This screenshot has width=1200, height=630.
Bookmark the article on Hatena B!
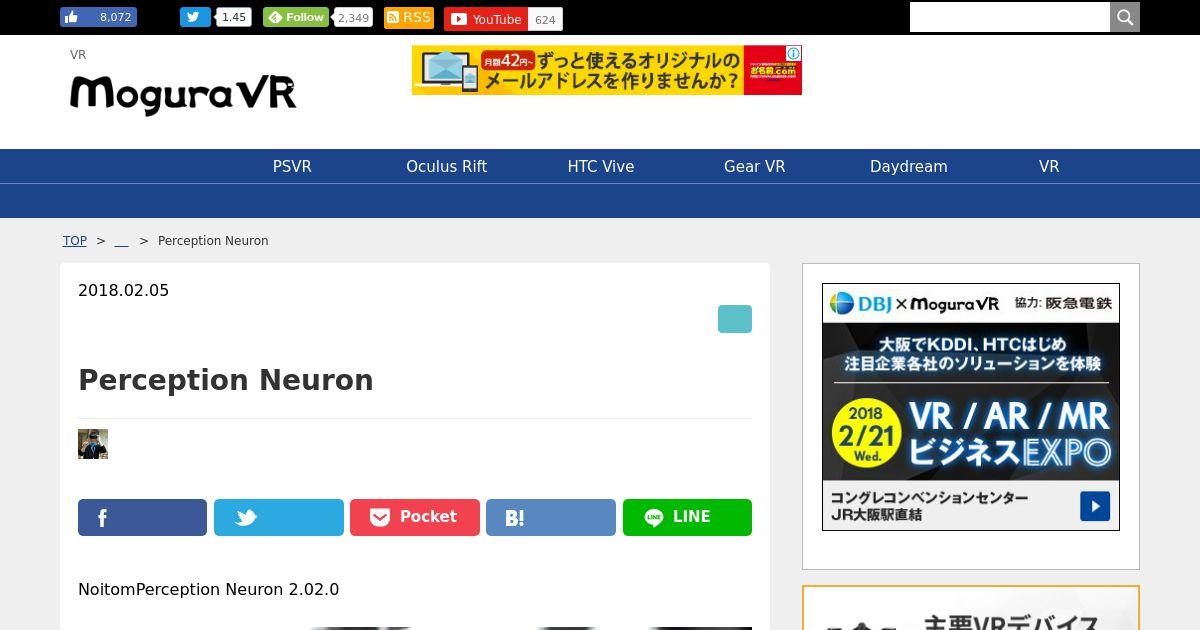(551, 517)
